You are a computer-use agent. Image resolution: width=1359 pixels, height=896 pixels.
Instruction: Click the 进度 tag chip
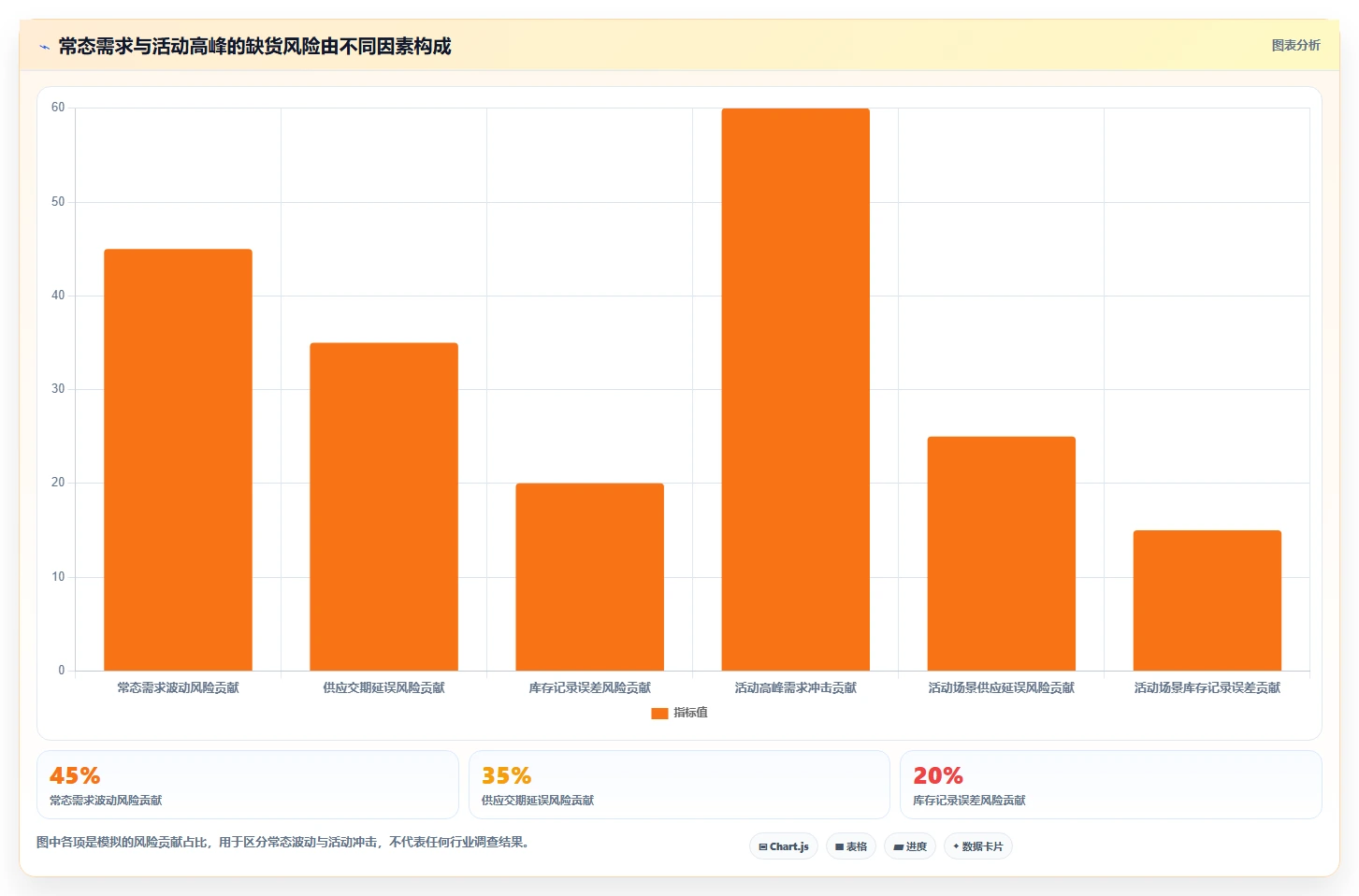pyautogui.click(x=910, y=846)
